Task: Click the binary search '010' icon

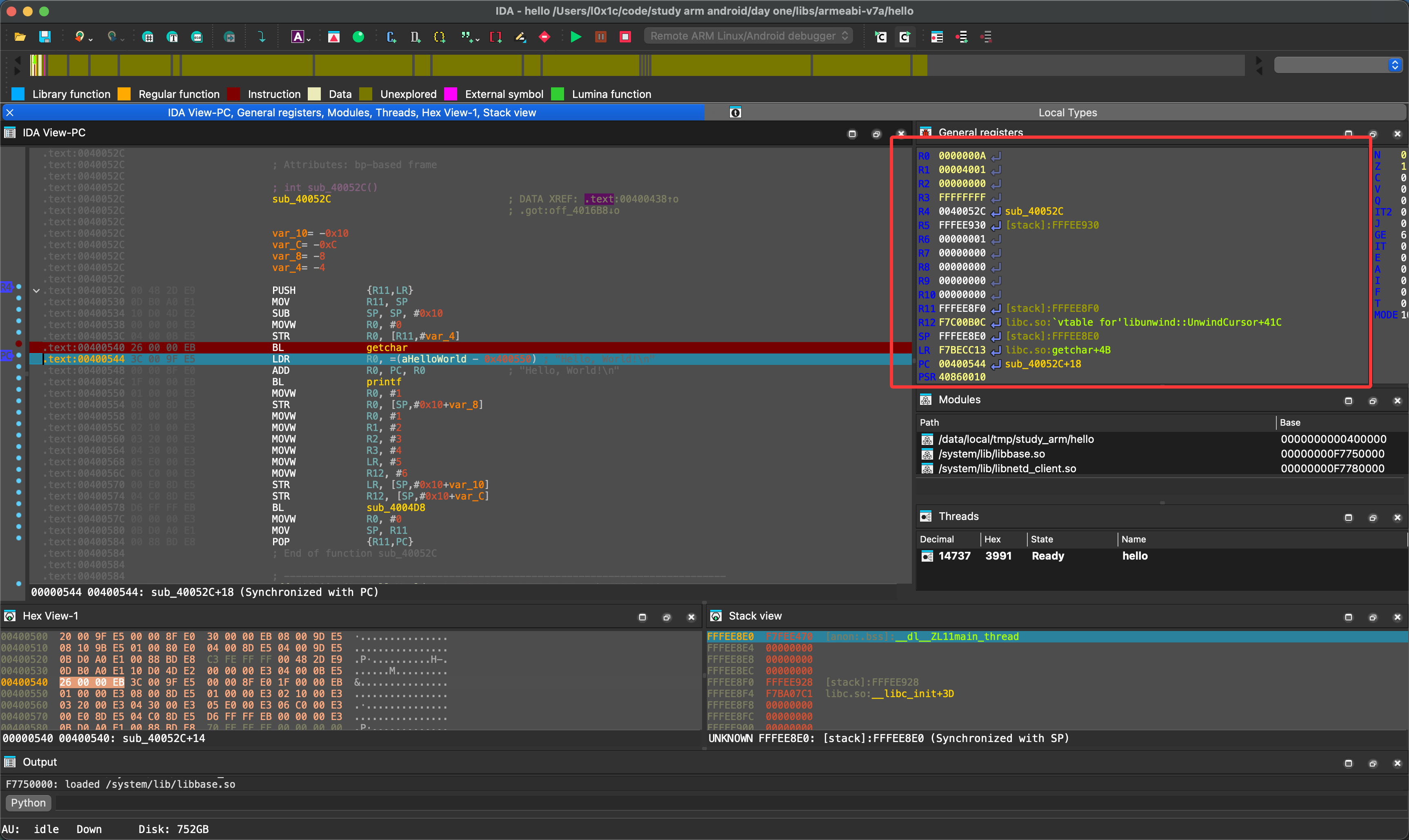Action: click(x=197, y=37)
